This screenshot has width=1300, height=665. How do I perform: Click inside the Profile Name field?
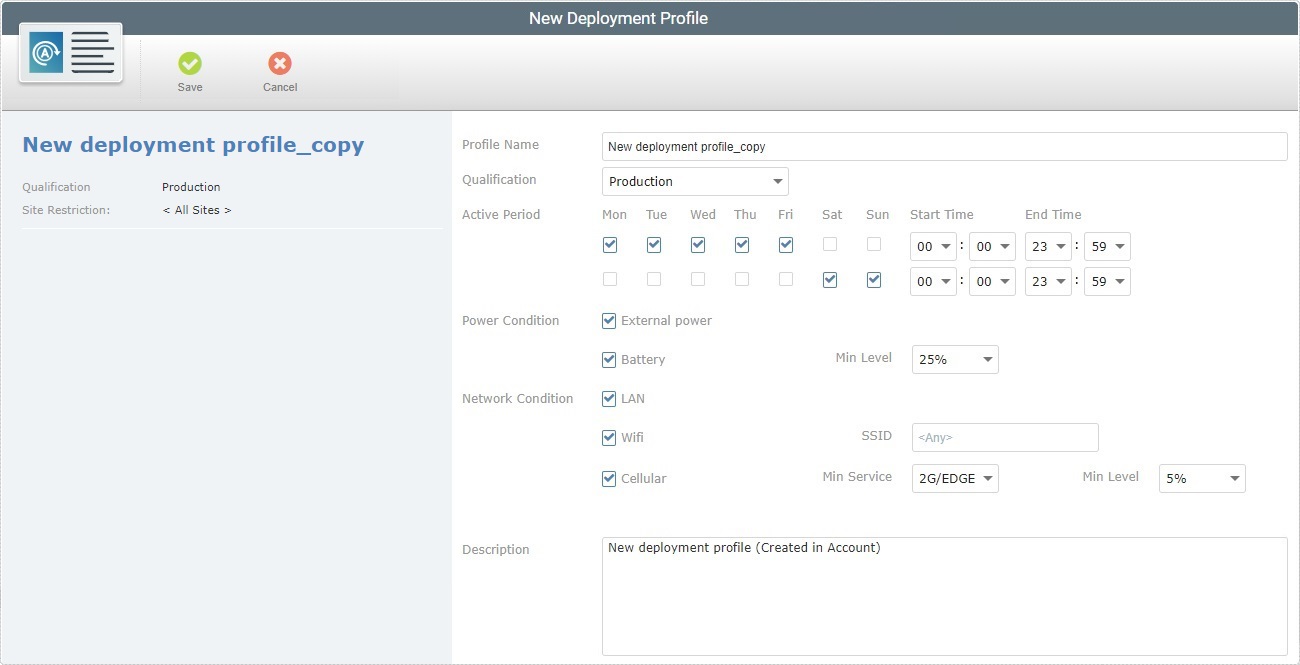click(944, 146)
